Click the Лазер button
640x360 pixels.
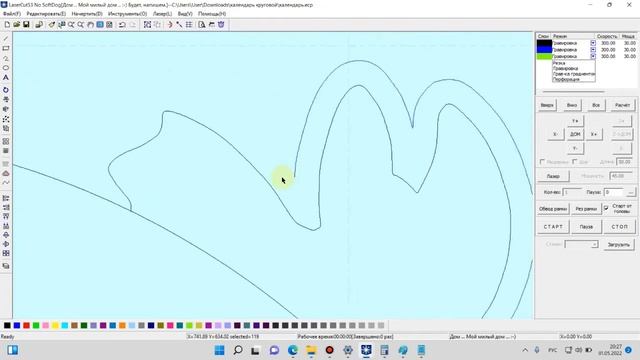553,176
